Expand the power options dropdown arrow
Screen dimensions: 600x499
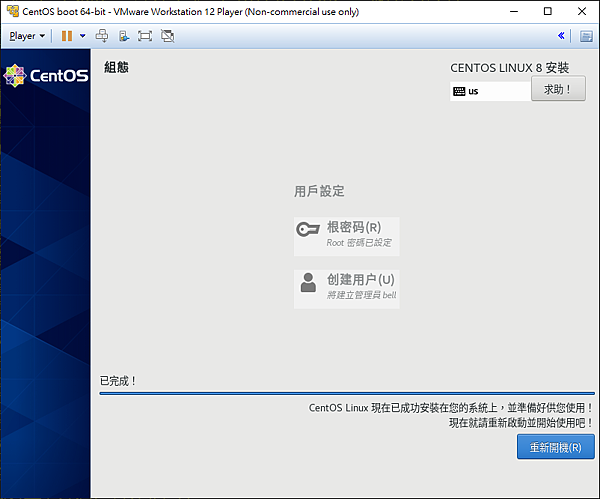(83, 36)
